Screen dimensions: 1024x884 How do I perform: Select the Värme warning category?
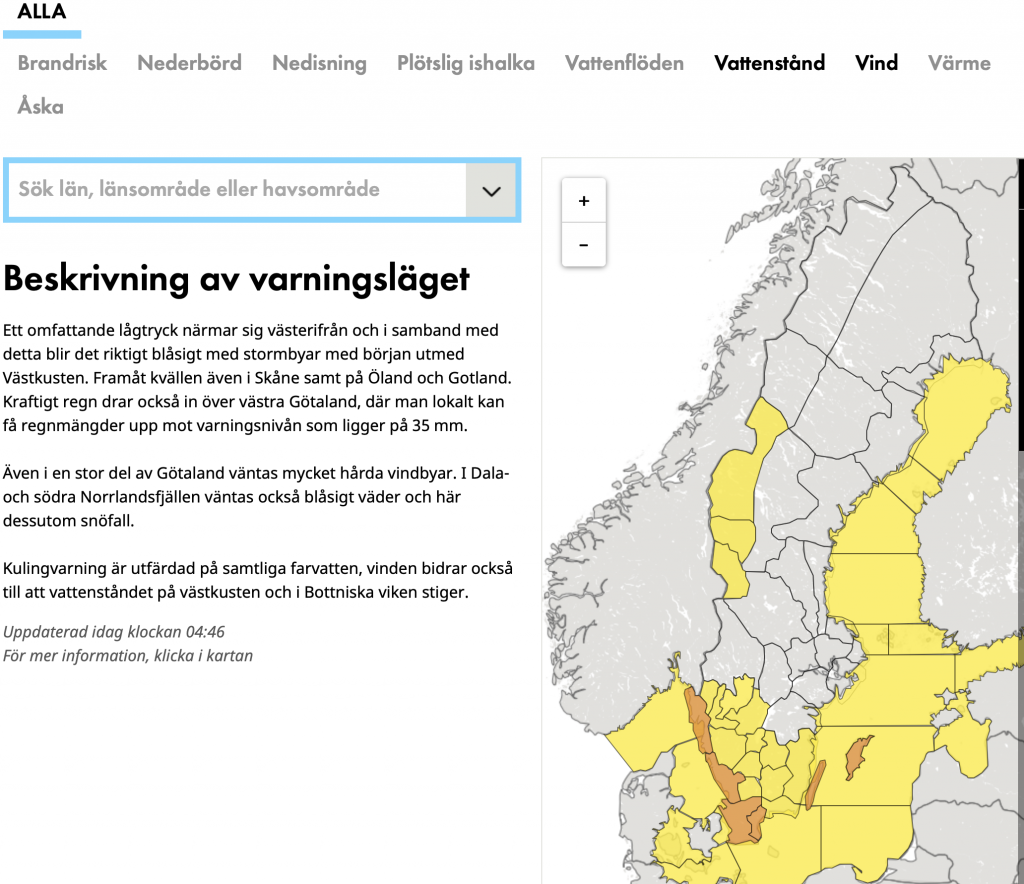[x=959, y=63]
